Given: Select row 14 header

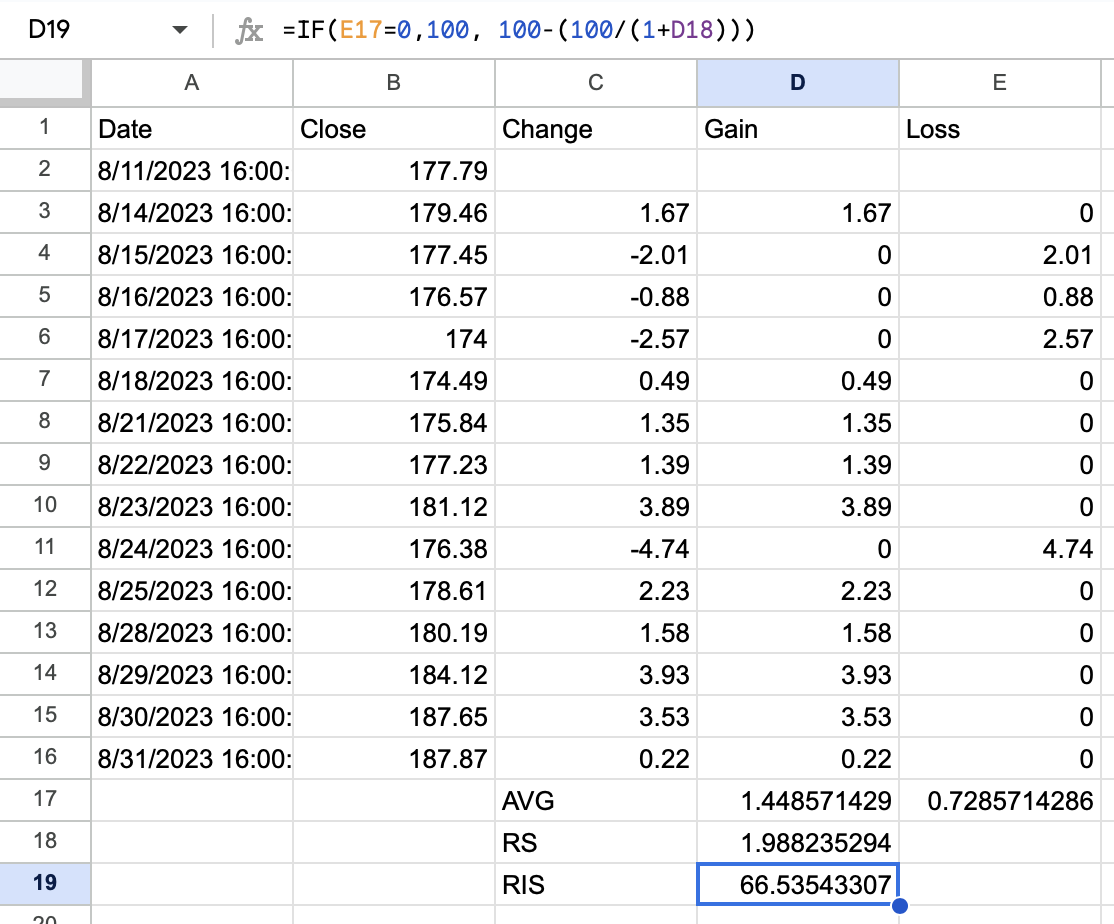Looking at the screenshot, I should [45, 673].
